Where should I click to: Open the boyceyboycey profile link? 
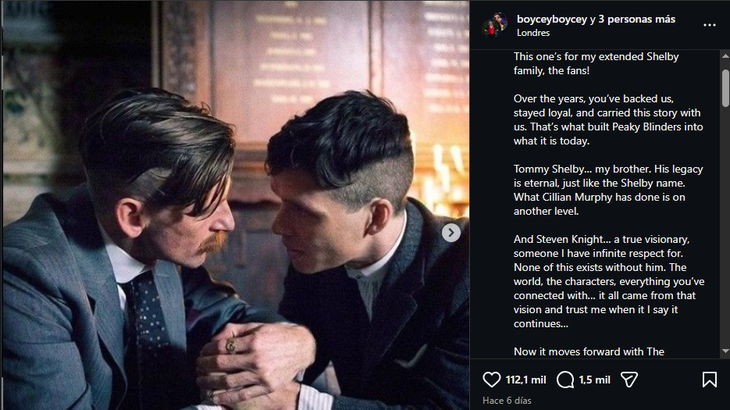point(550,19)
